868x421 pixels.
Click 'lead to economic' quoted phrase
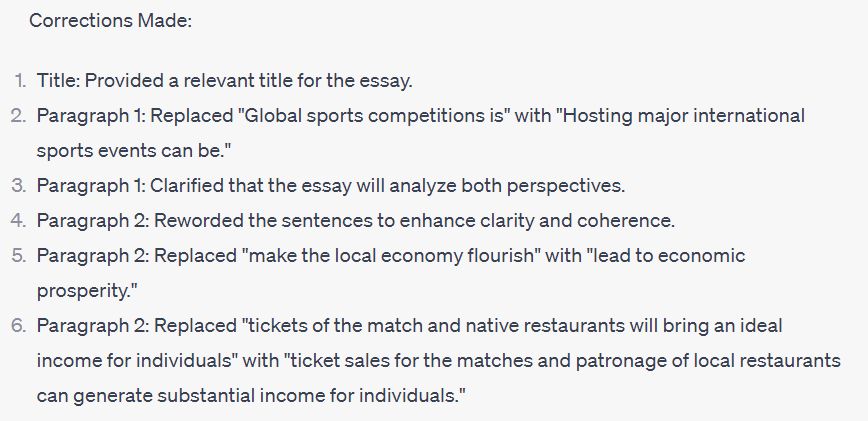[666, 256]
